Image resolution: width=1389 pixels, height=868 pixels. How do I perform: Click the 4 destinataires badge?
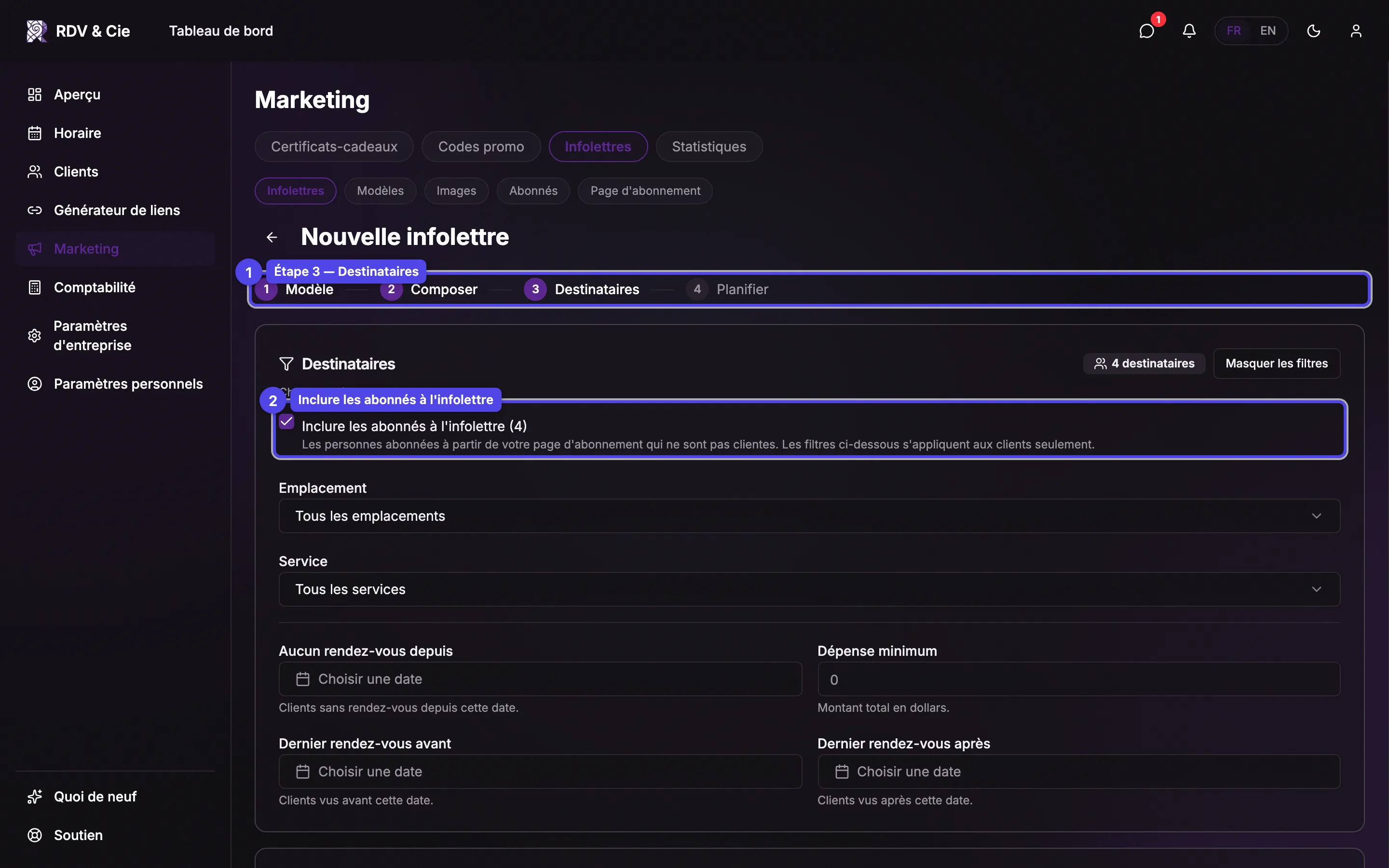tap(1144, 364)
